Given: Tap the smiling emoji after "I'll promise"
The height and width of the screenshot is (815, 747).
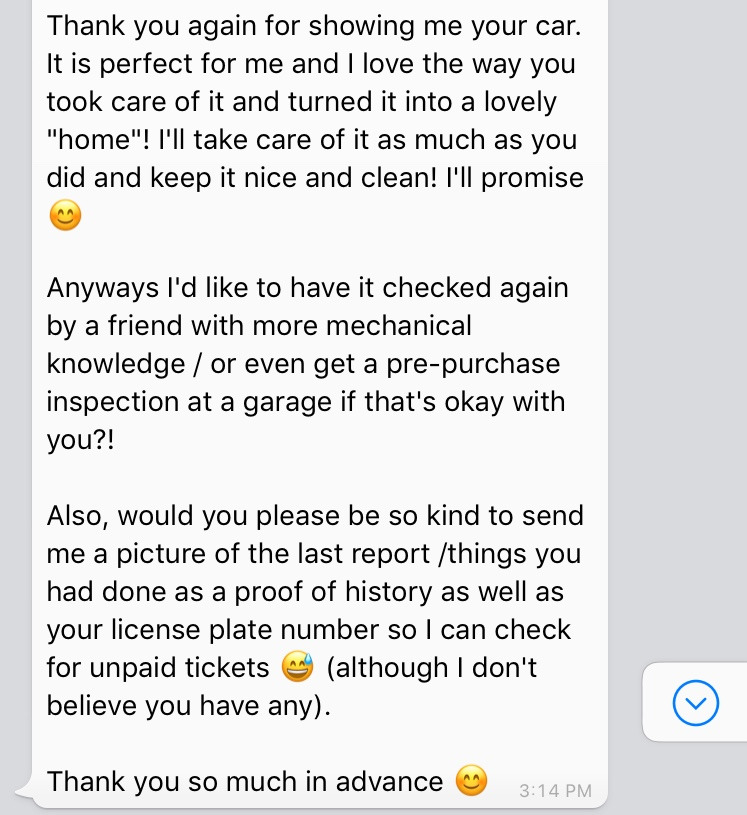Looking at the screenshot, I should click(65, 215).
